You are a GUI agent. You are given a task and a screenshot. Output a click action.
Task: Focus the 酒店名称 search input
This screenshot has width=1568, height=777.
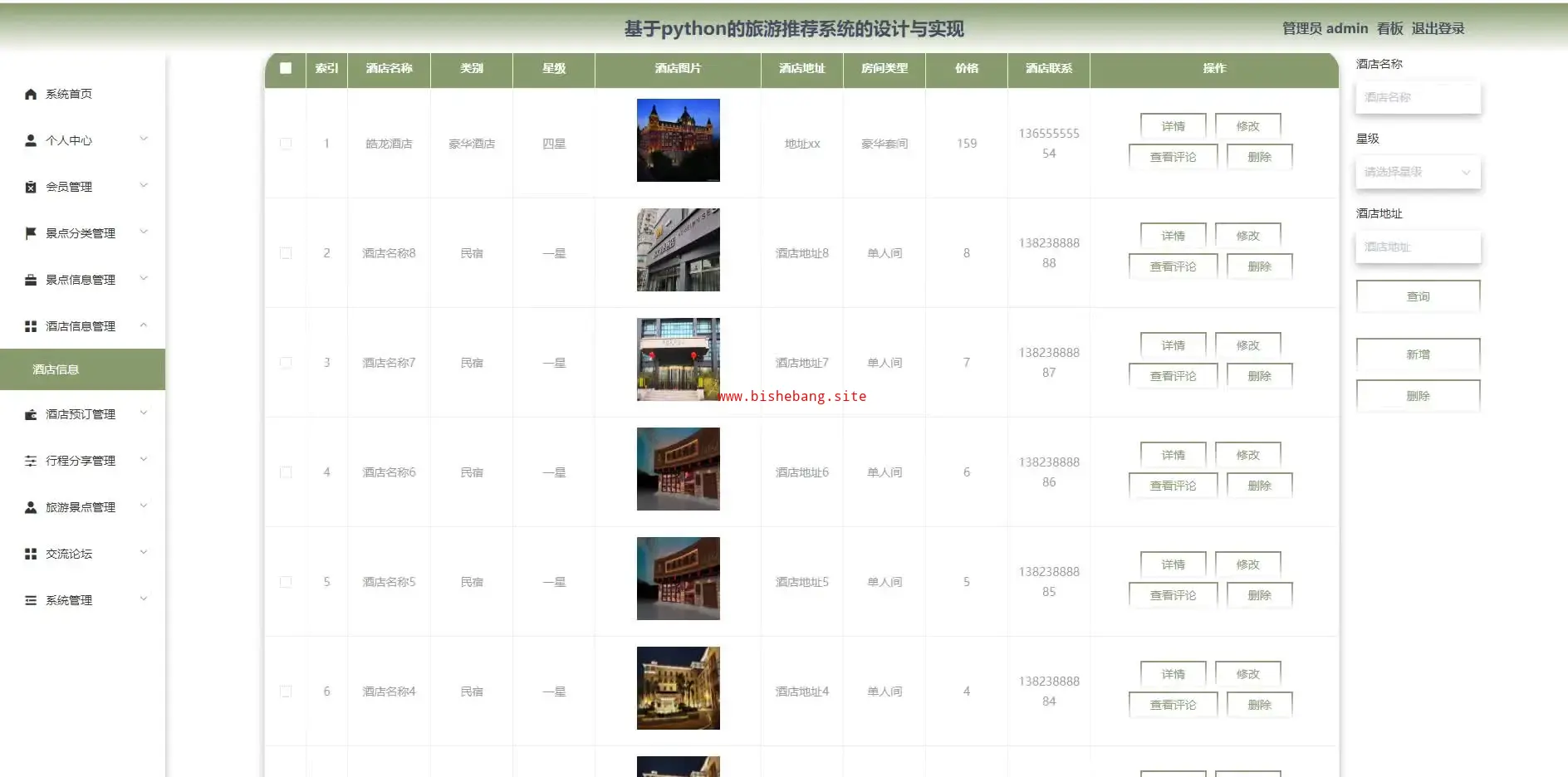pos(1418,97)
